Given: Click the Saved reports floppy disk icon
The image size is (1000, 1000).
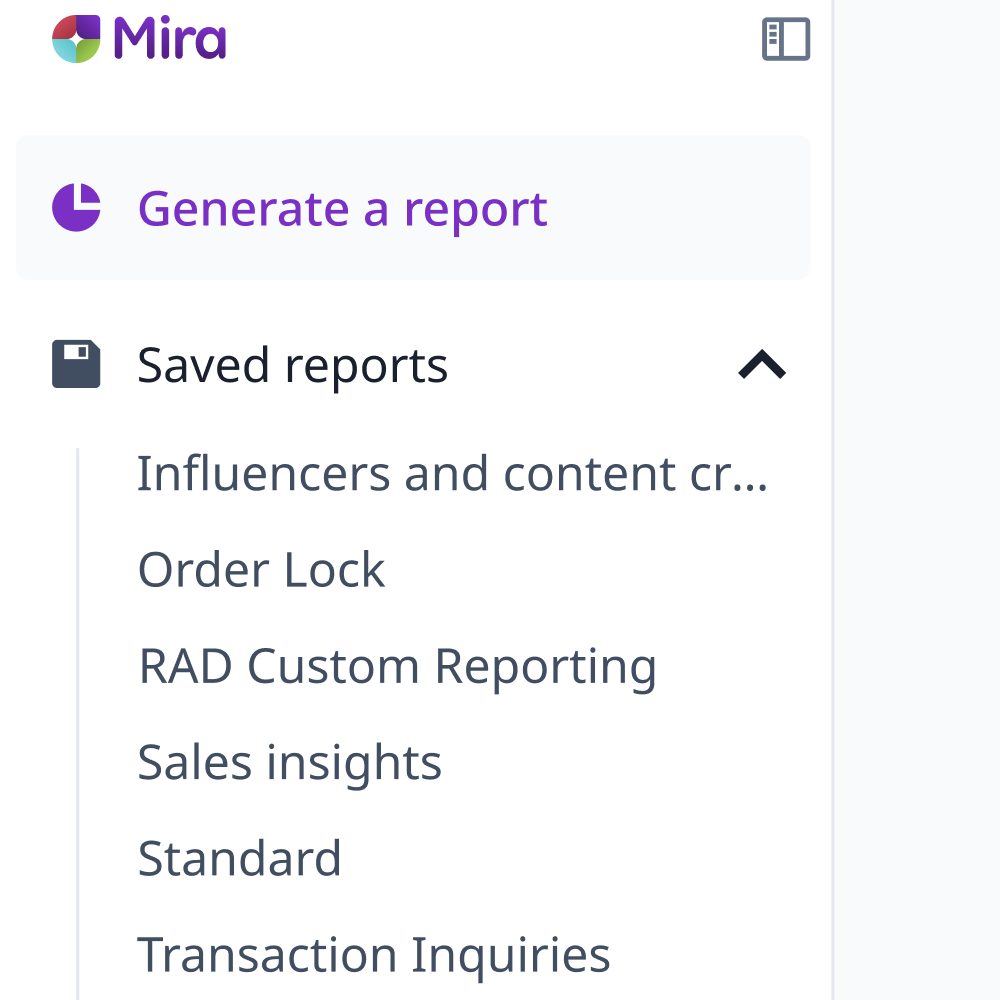Looking at the screenshot, I should [x=77, y=365].
